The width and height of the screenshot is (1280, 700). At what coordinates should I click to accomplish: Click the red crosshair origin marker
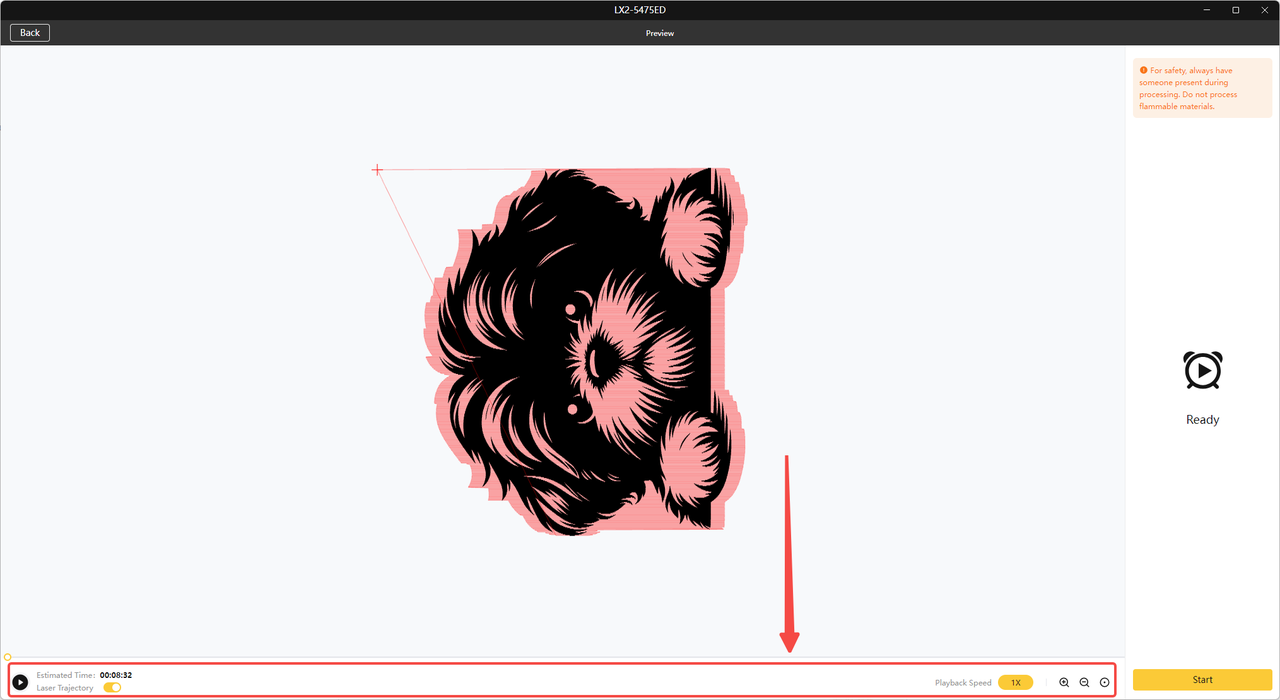point(377,170)
